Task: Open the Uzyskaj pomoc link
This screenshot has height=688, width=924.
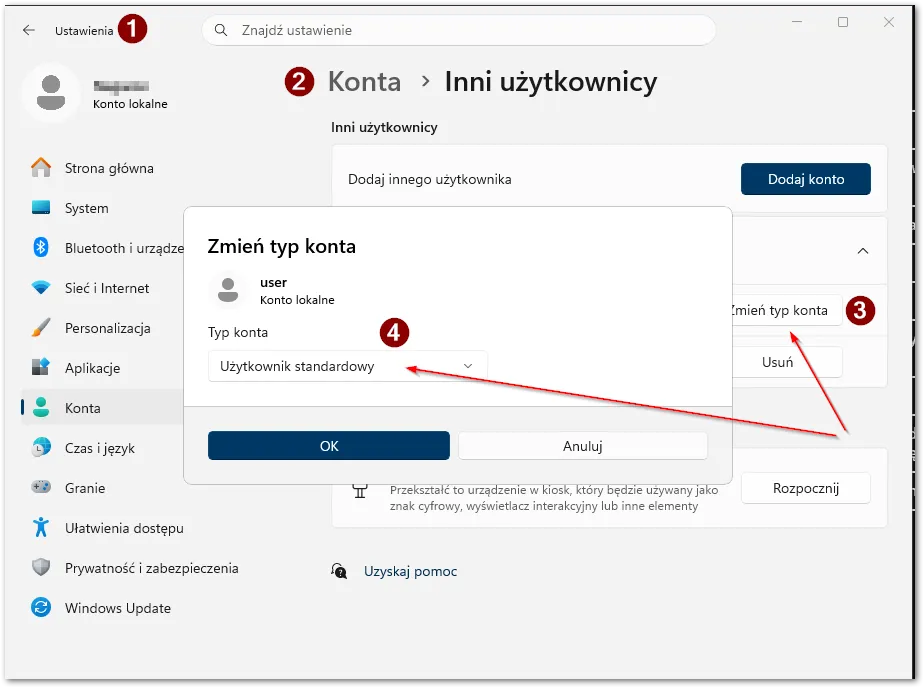Action: point(410,571)
